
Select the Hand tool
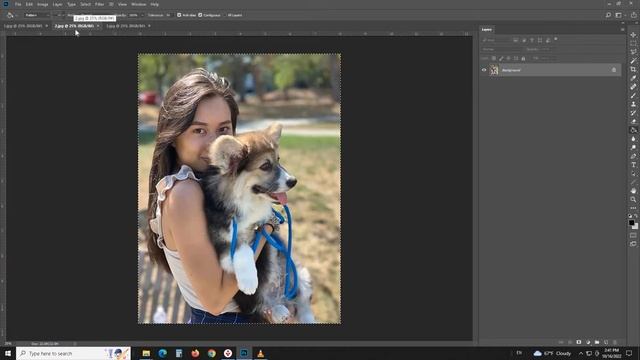click(633, 191)
